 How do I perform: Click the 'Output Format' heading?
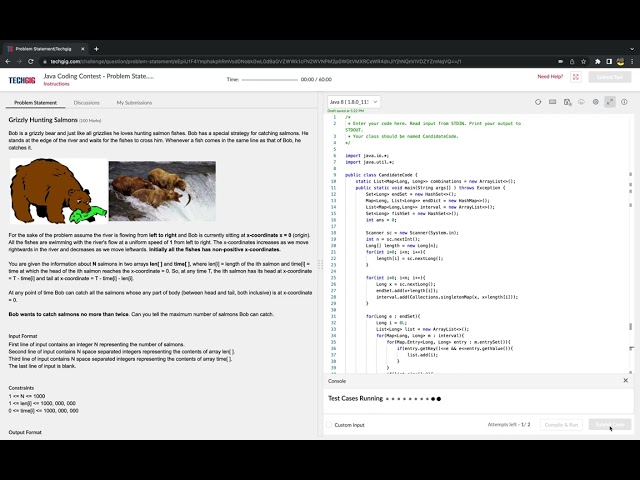[25, 432]
